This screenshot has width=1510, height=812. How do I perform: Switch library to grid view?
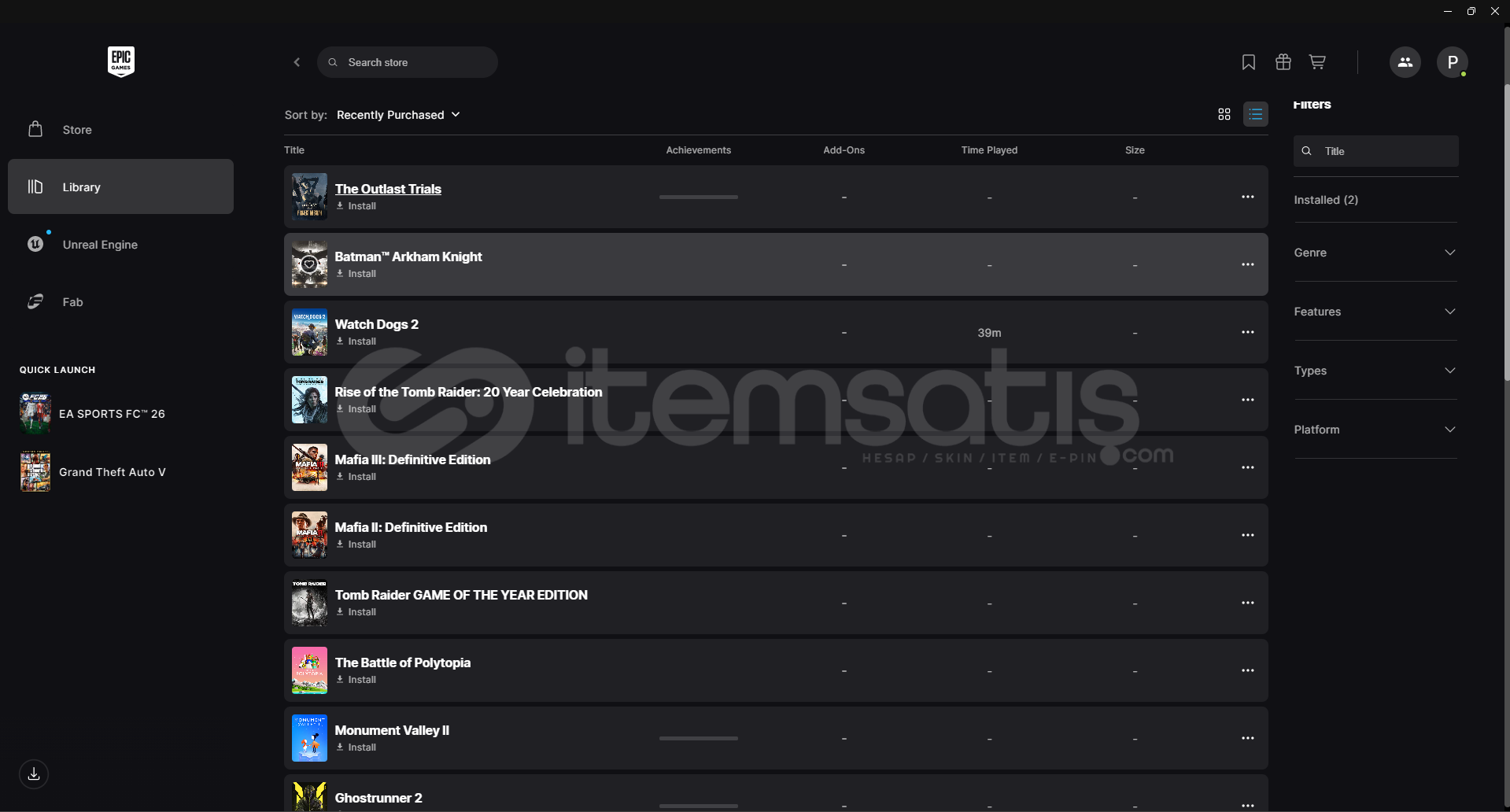(x=1224, y=114)
